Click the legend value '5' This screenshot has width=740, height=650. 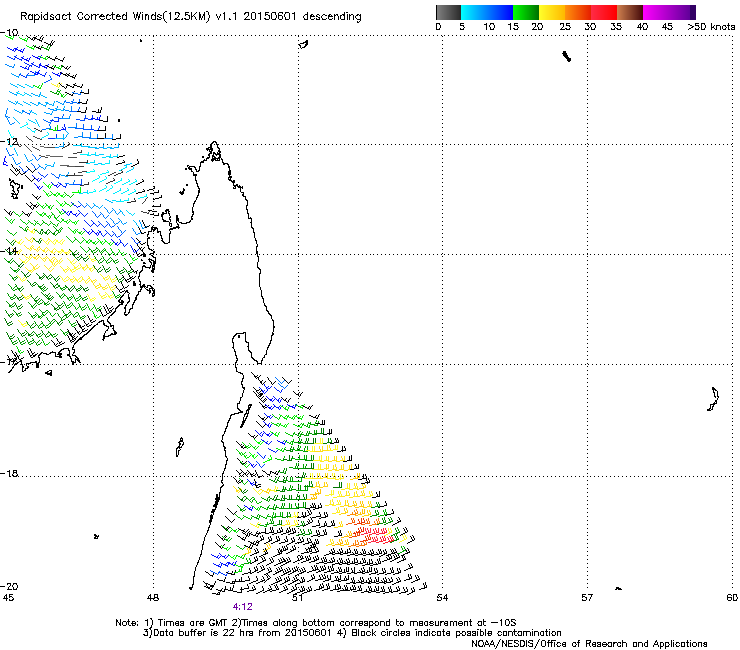click(462, 27)
